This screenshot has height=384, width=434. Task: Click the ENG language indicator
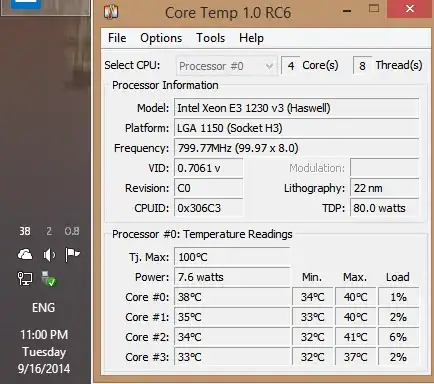click(x=44, y=308)
